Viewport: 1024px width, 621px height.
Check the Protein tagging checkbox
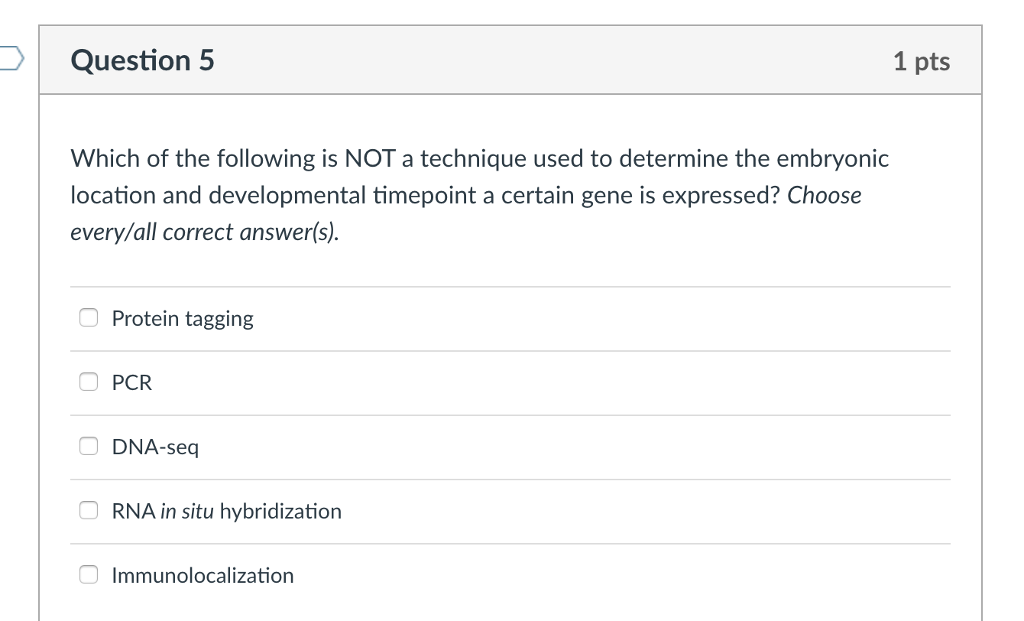coord(89,319)
